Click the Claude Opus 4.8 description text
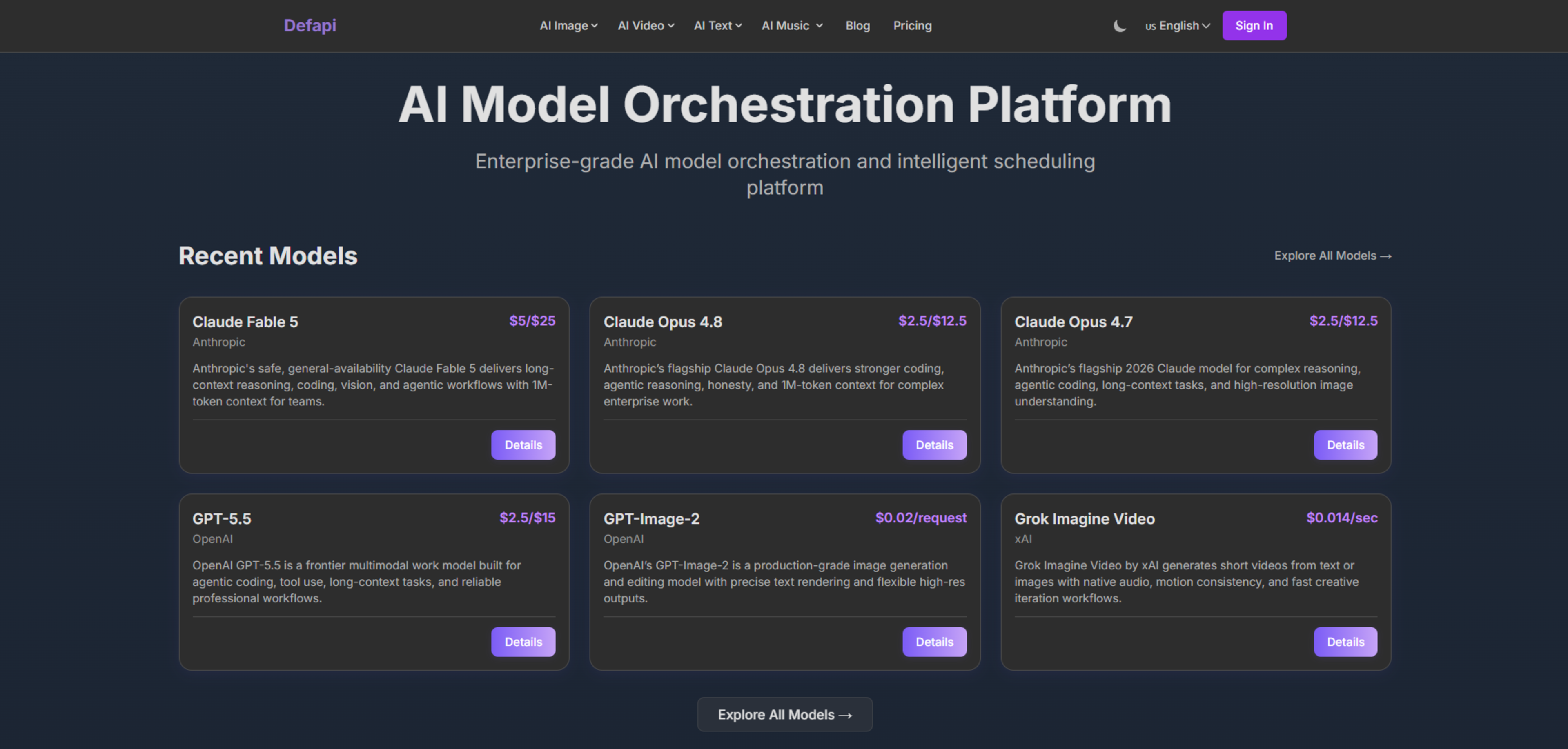 (774, 385)
